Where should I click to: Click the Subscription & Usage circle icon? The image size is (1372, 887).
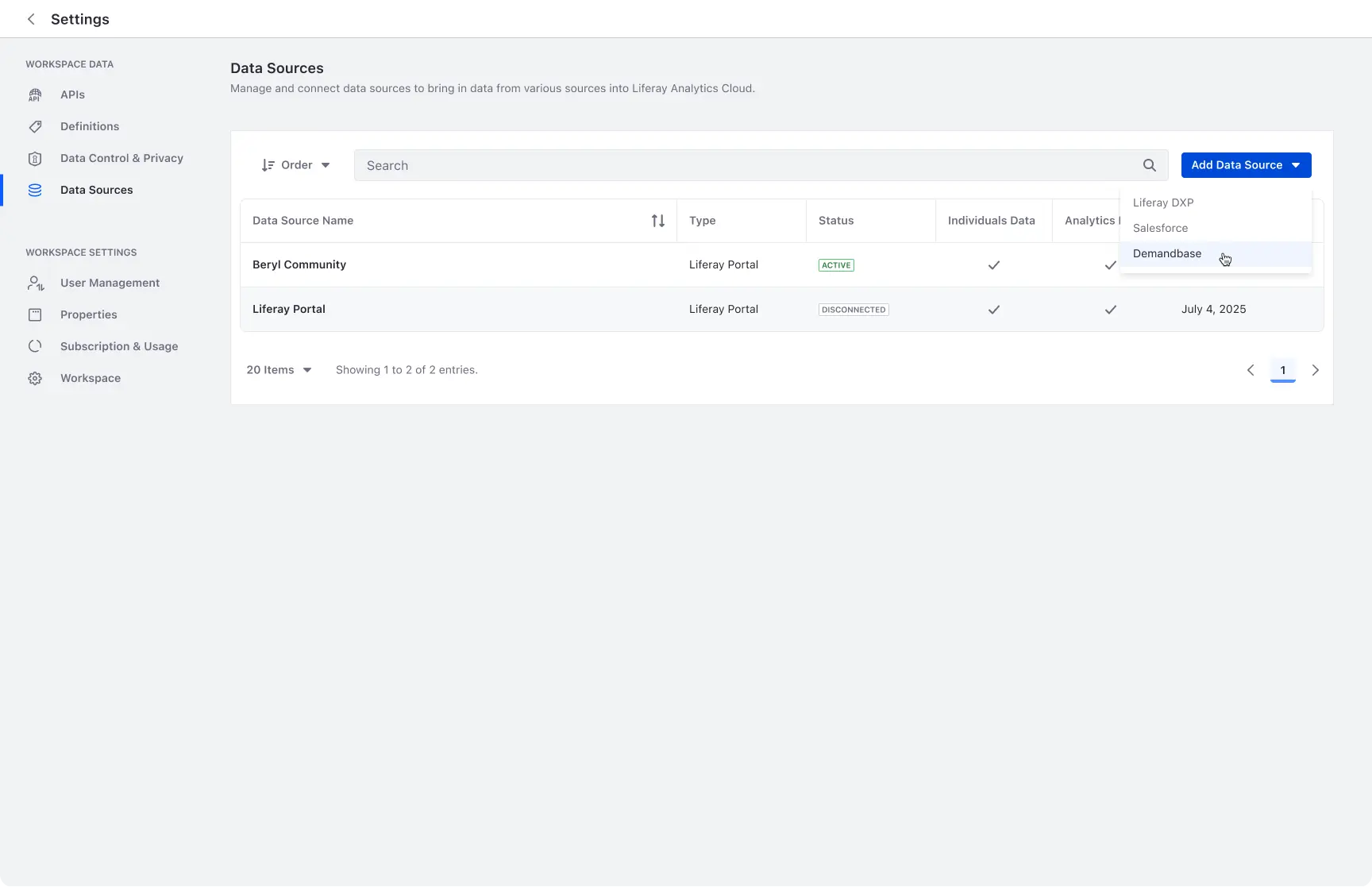[x=35, y=347]
